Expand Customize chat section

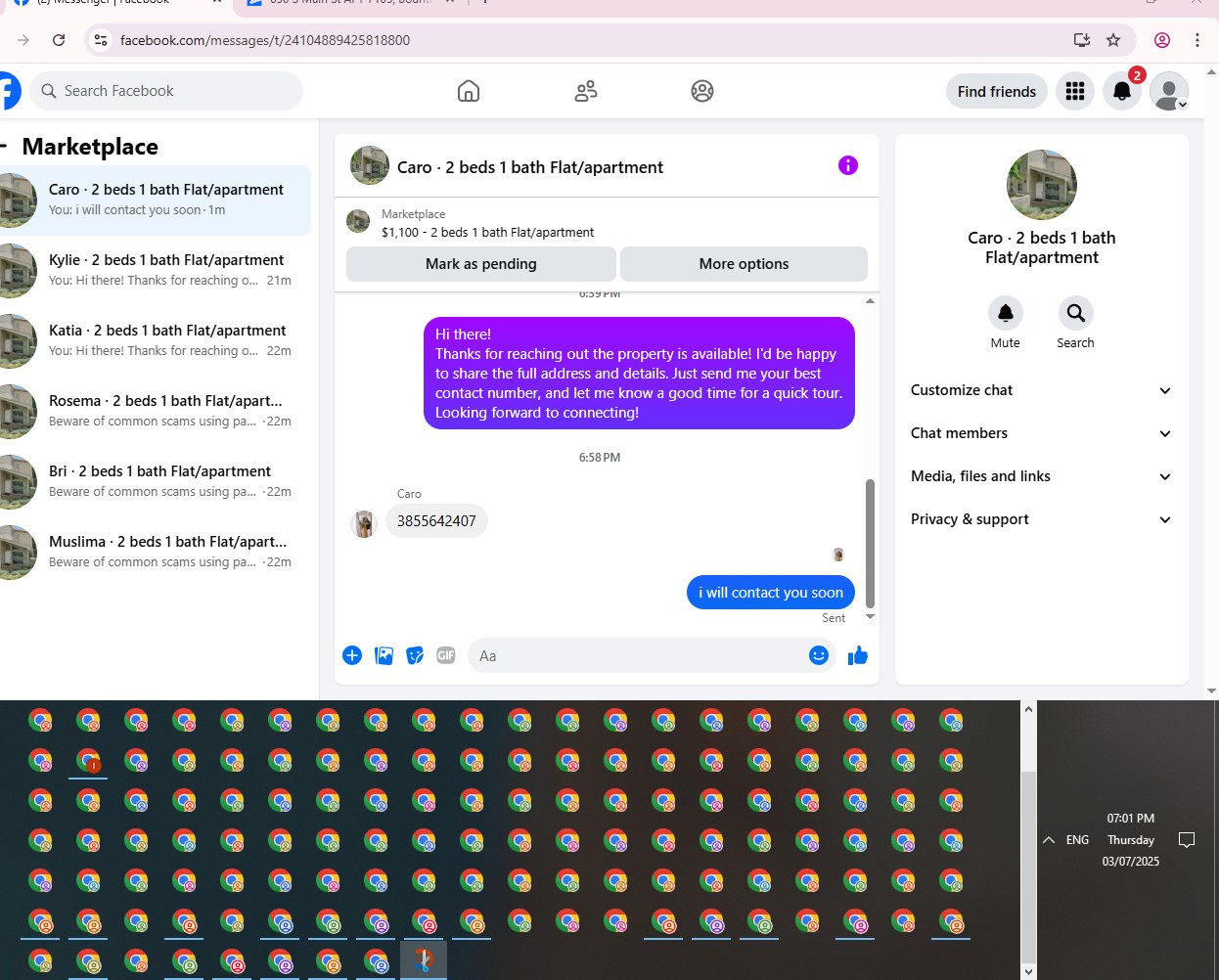point(1041,390)
